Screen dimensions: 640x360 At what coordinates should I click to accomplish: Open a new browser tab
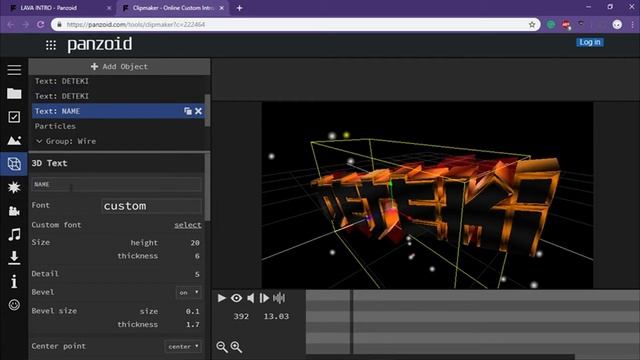(x=240, y=8)
